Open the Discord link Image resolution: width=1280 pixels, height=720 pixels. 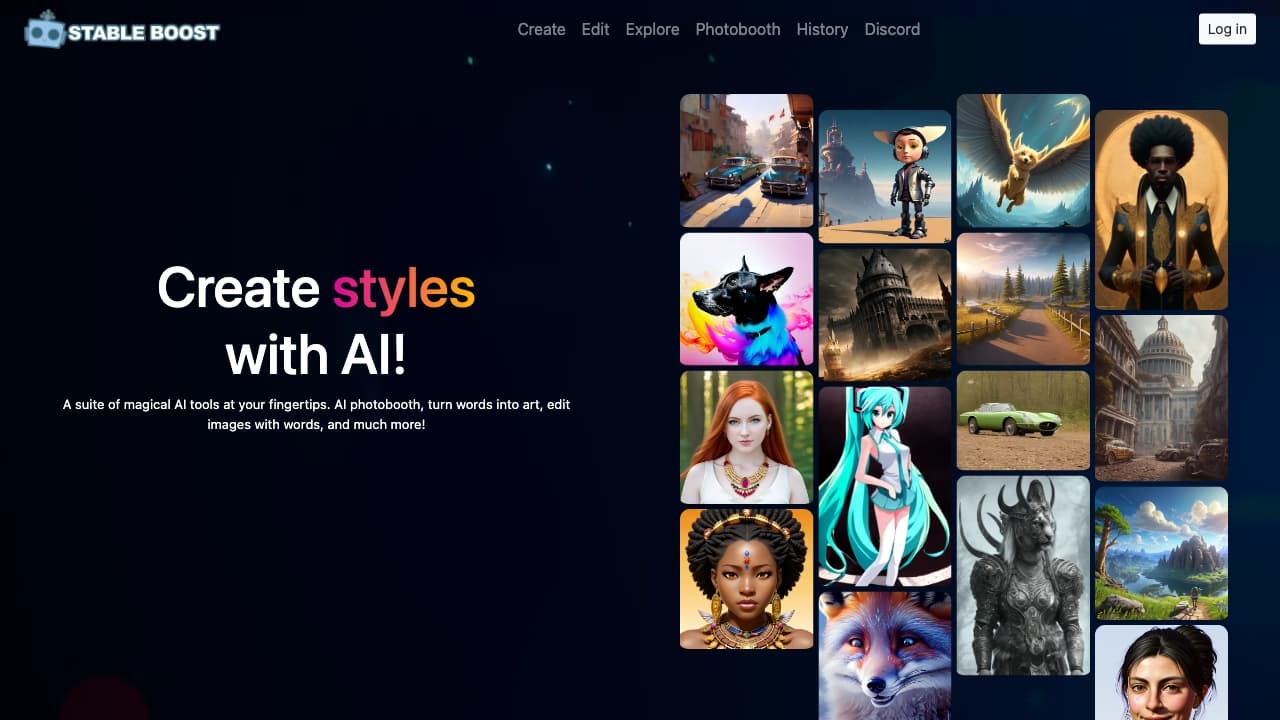[x=892, y=29]
